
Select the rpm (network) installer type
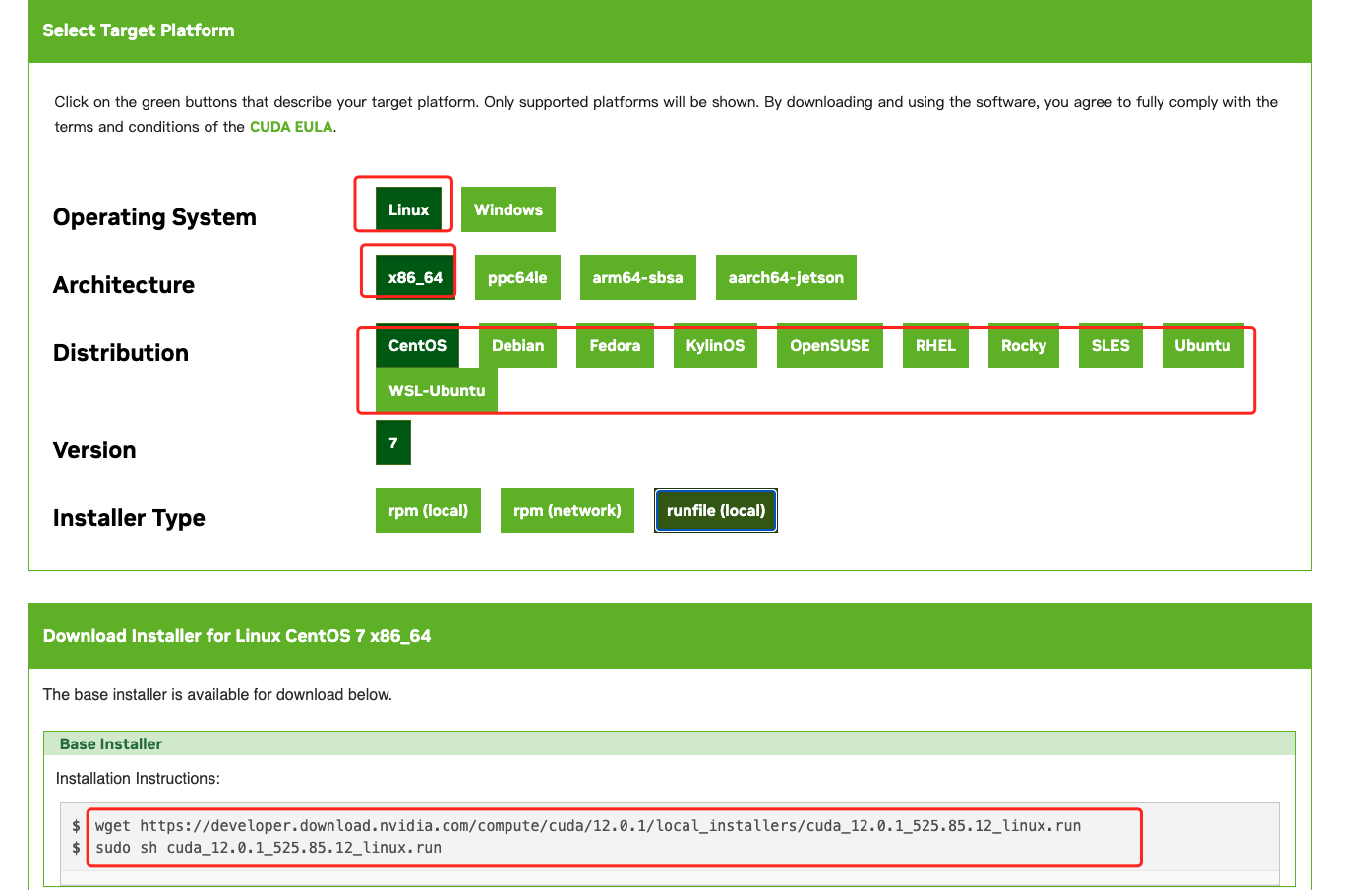(x=567, y=509)
